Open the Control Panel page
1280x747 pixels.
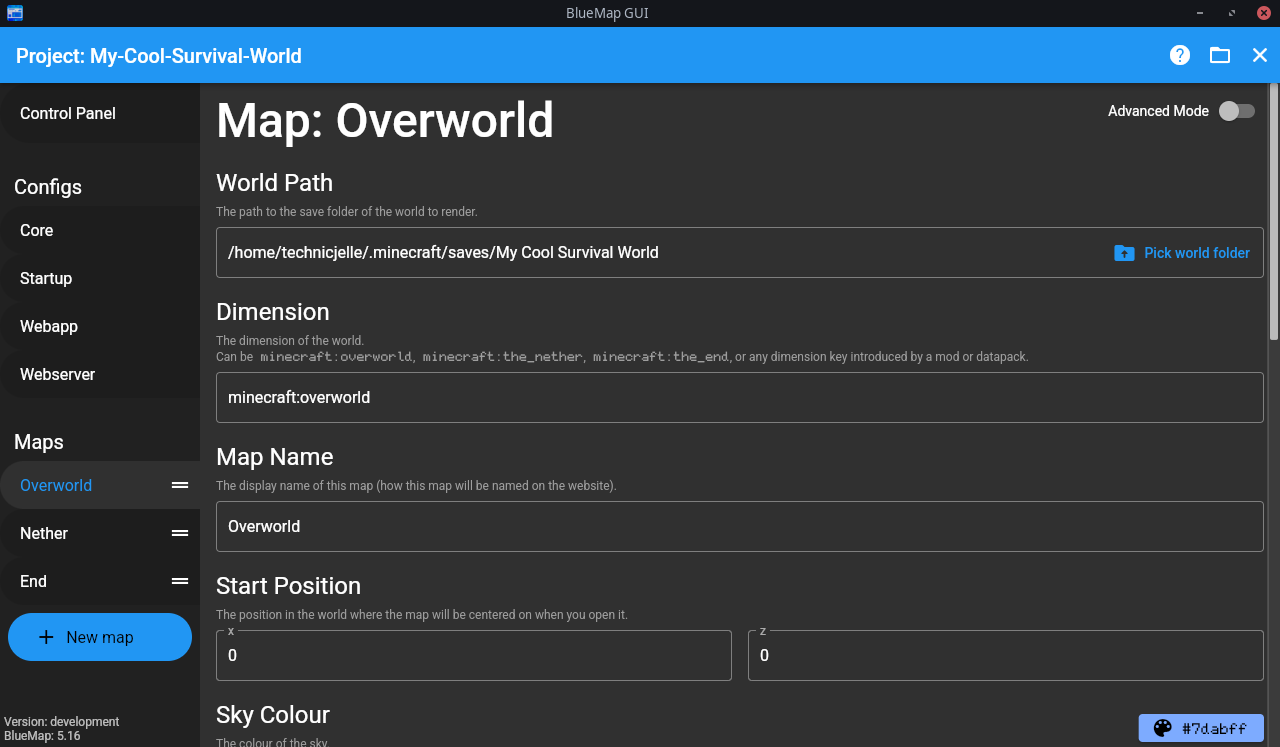coord(68,114)
